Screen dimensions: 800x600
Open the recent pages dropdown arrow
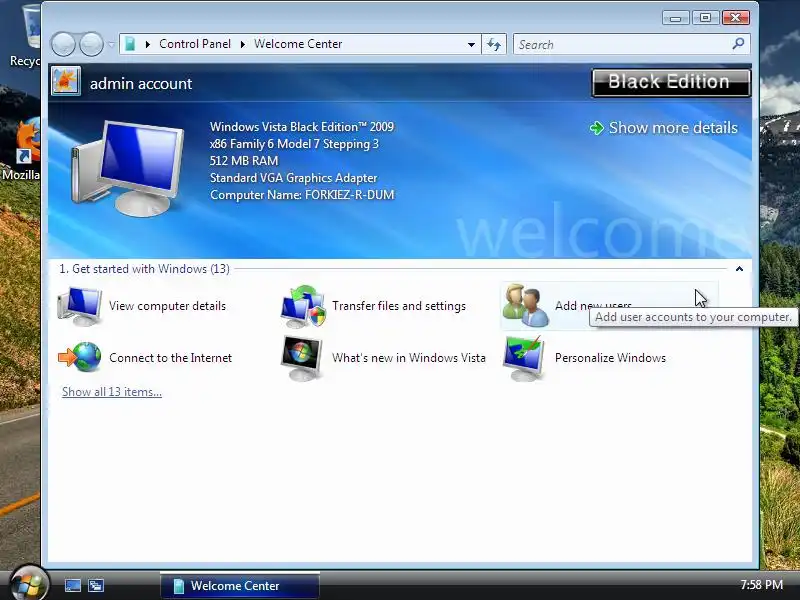coord(111,44)
